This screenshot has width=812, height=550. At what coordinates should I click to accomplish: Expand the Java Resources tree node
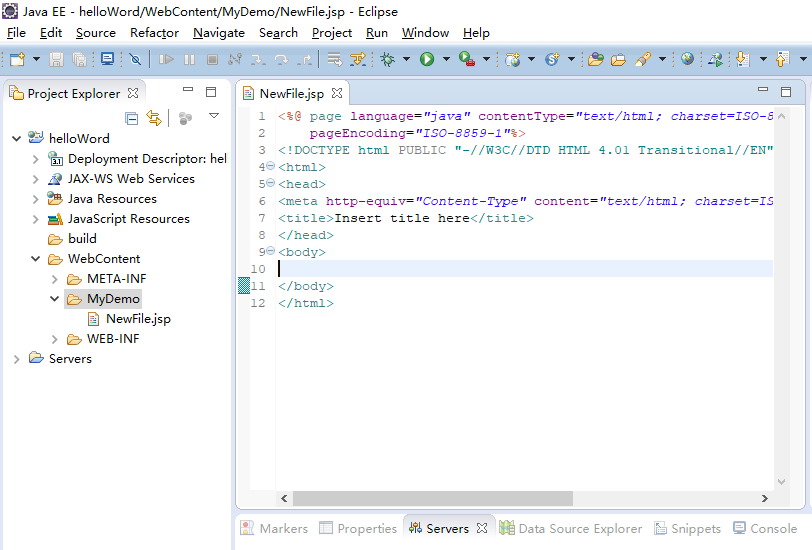35,199
